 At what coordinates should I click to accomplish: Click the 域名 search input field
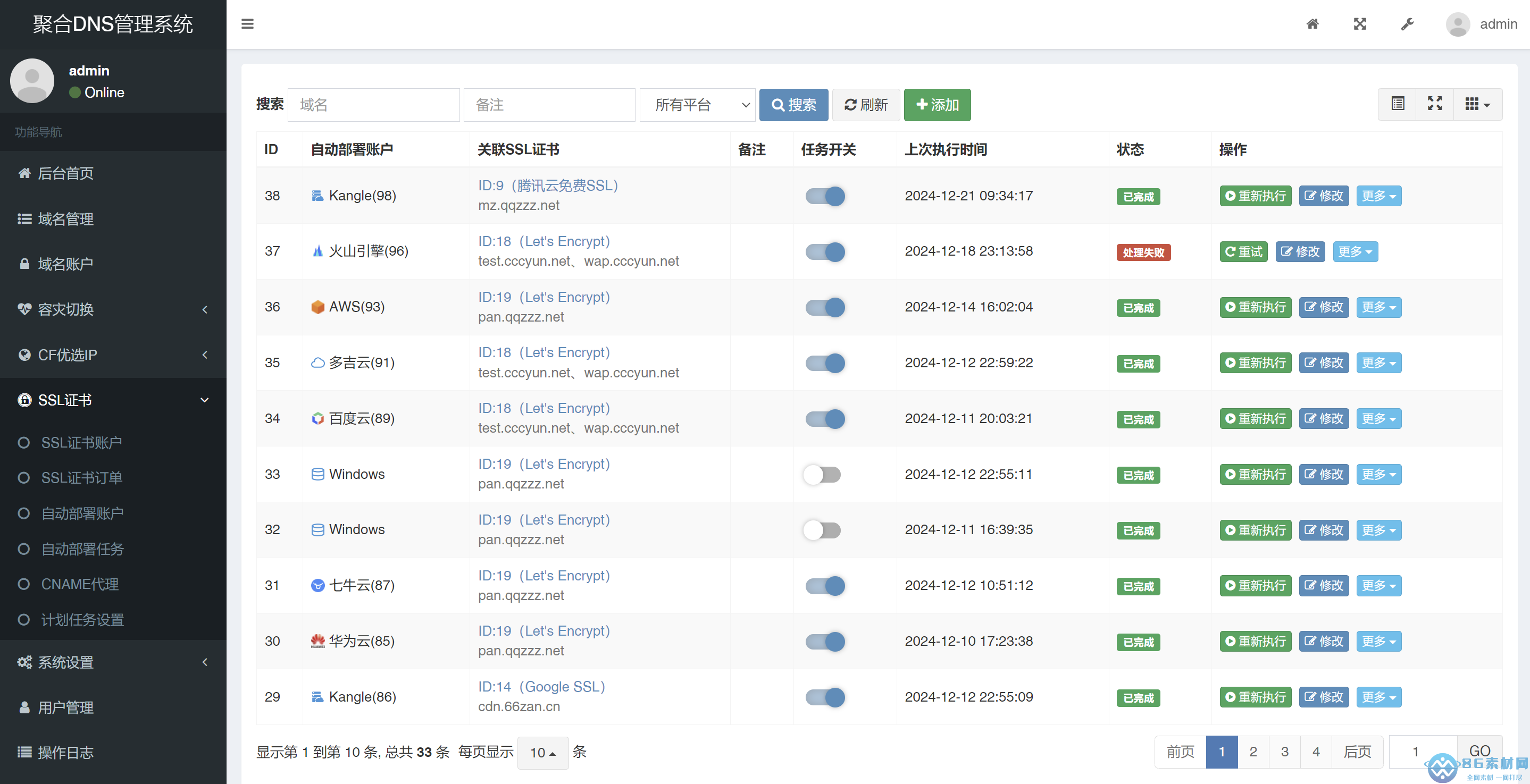[x=373, y=105]
